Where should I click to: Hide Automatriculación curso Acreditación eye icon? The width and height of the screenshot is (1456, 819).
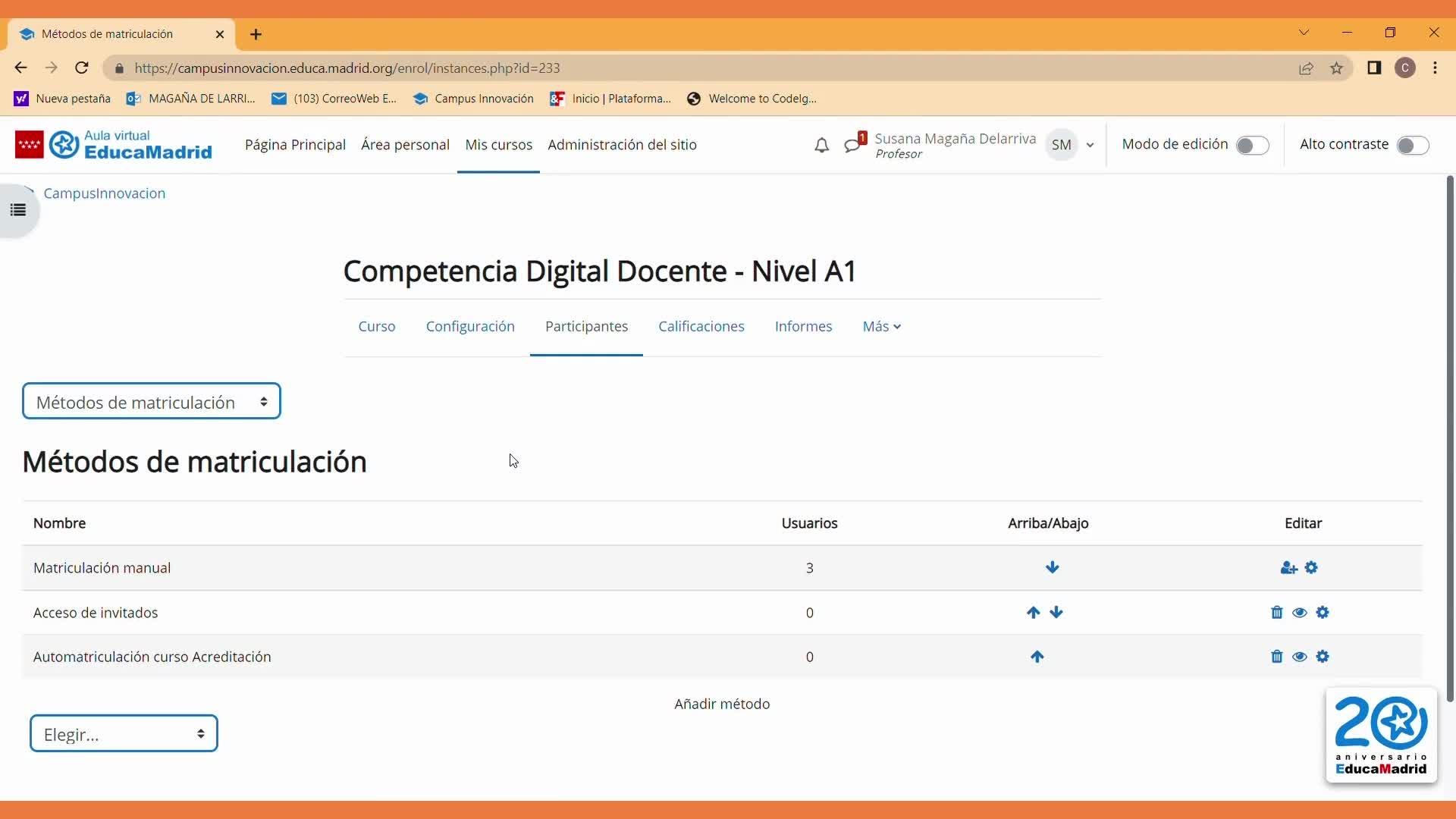(x=1299, y=657)
